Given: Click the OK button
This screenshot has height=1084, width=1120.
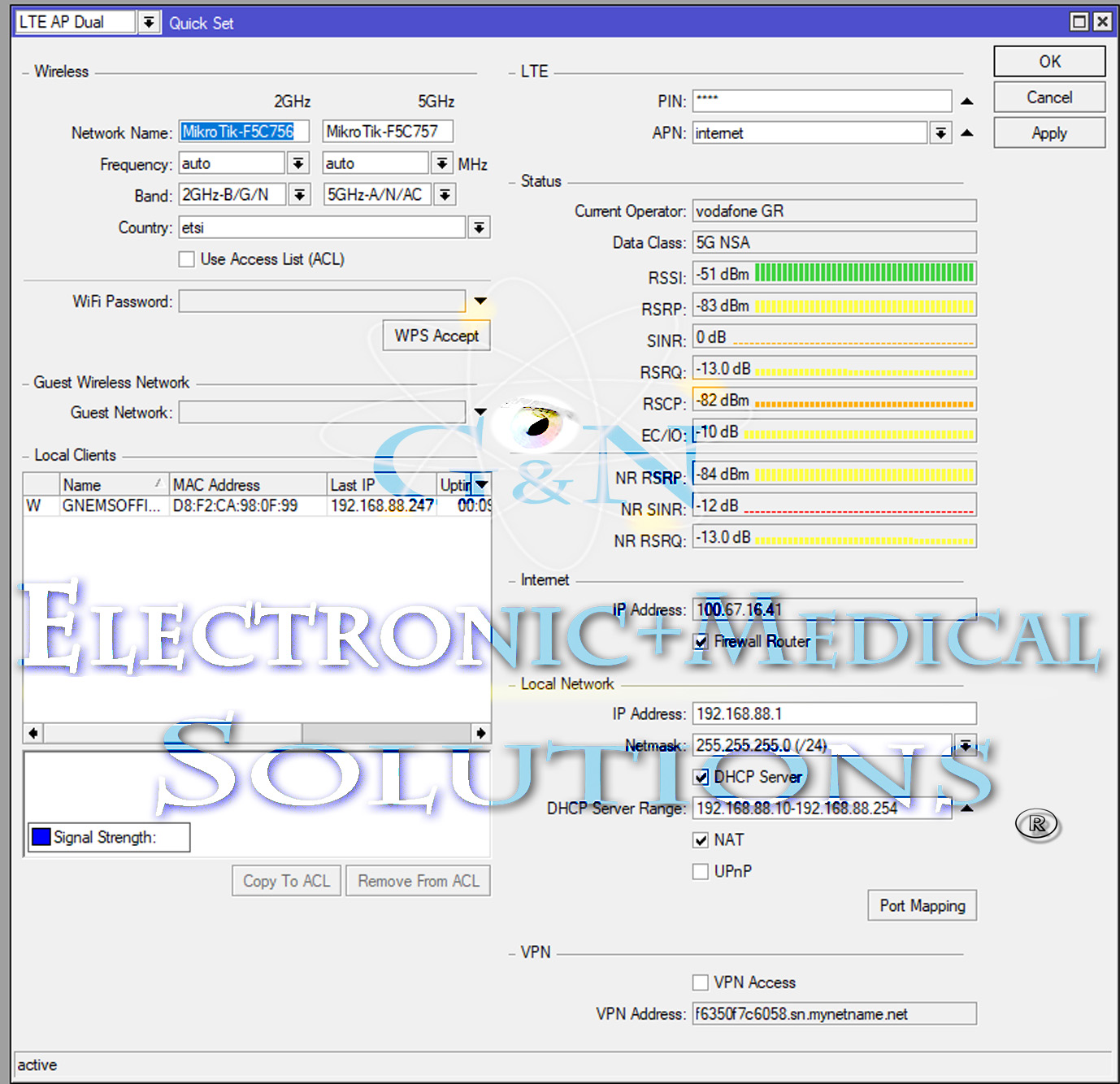Looking at the screenshot, I should 1049,62.
